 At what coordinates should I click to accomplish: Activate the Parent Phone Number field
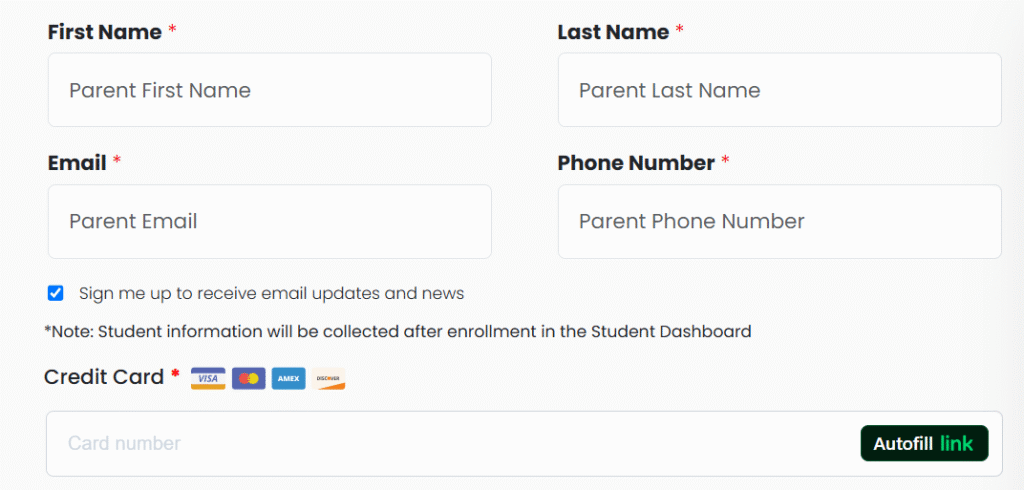[x=779, y=221]
